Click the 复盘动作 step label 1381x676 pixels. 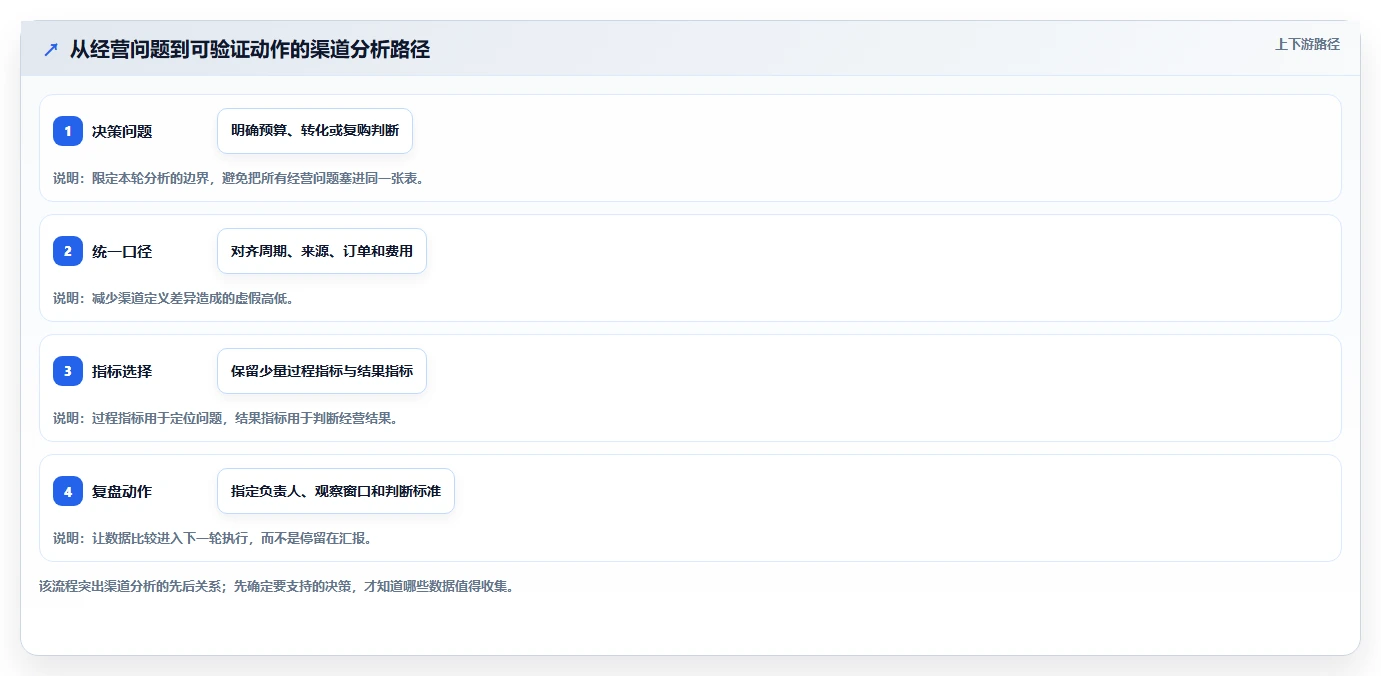coord(122,491)
